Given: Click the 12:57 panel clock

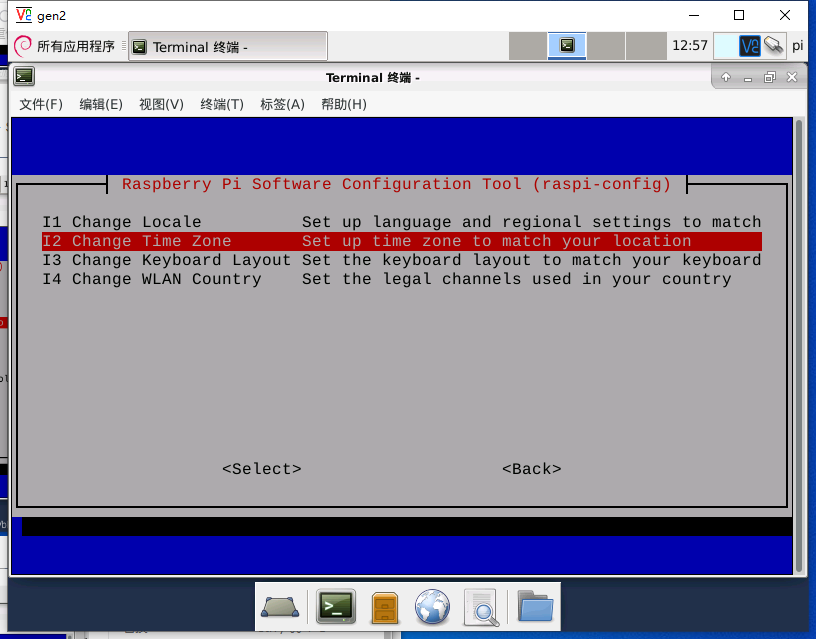Looking at the screenshot, I should point(690,46).
